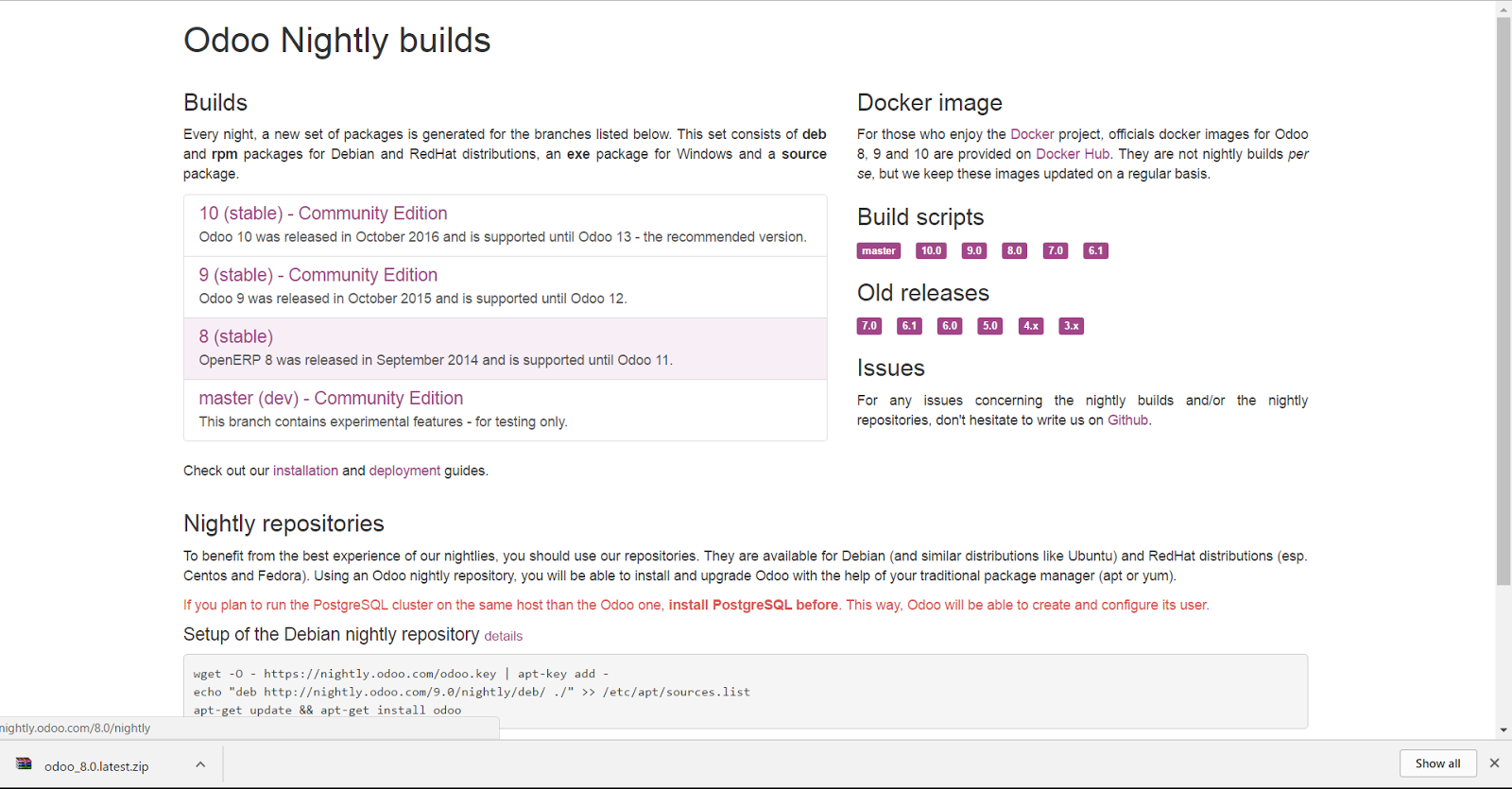Click the odoo_8.0.latest.zip archive file icon
Viewport: 1512px width, 789px height.
tap(25, 764)
